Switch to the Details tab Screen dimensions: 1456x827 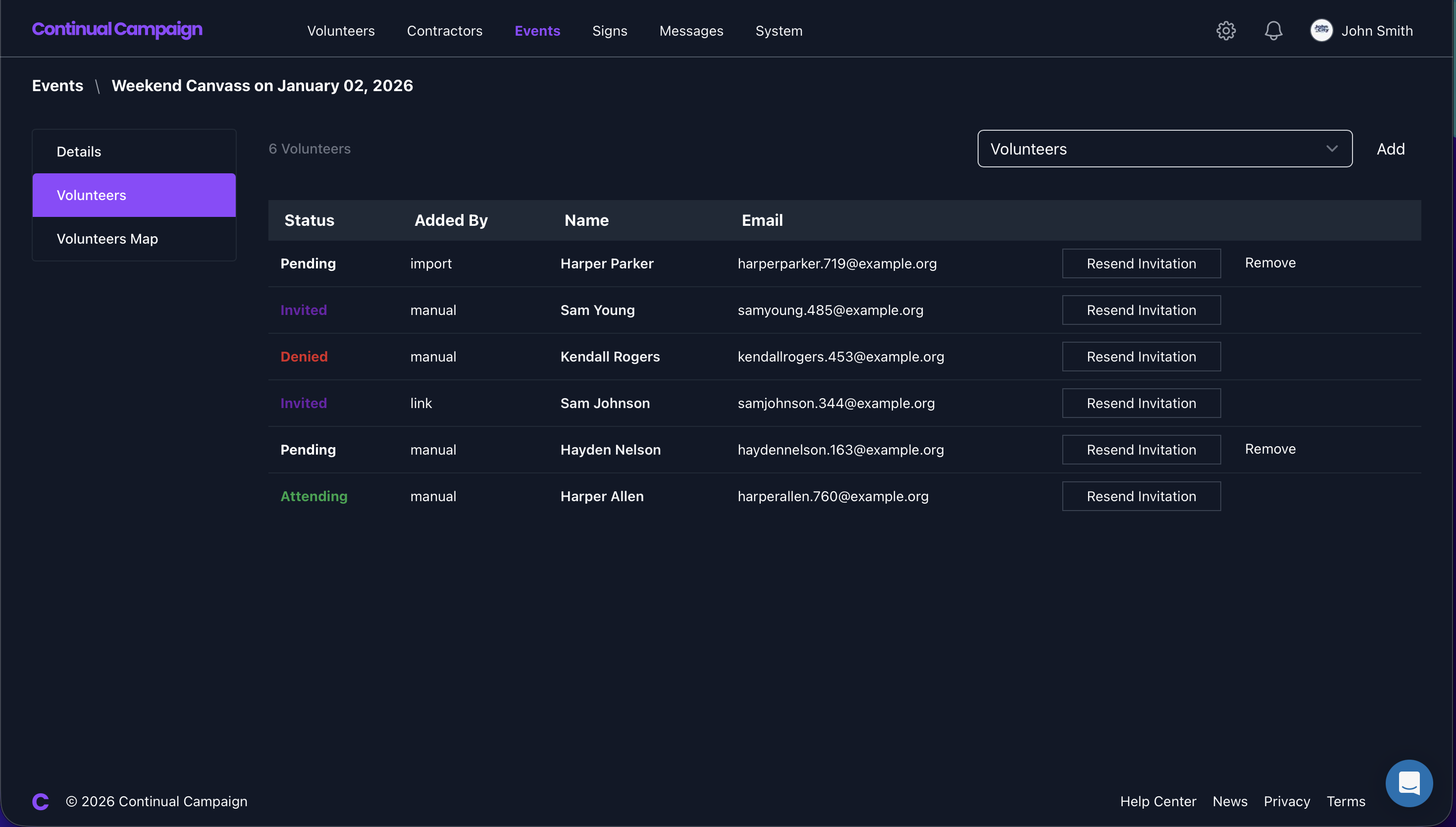click(79, 151)
